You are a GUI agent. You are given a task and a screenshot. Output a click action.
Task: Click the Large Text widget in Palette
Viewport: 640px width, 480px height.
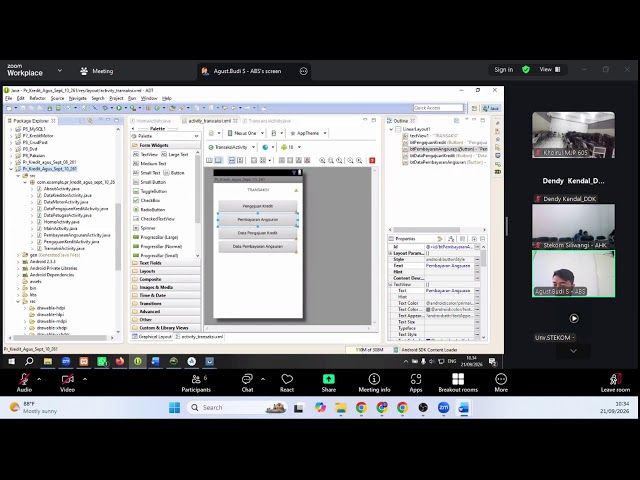click(x=175, y=154)
